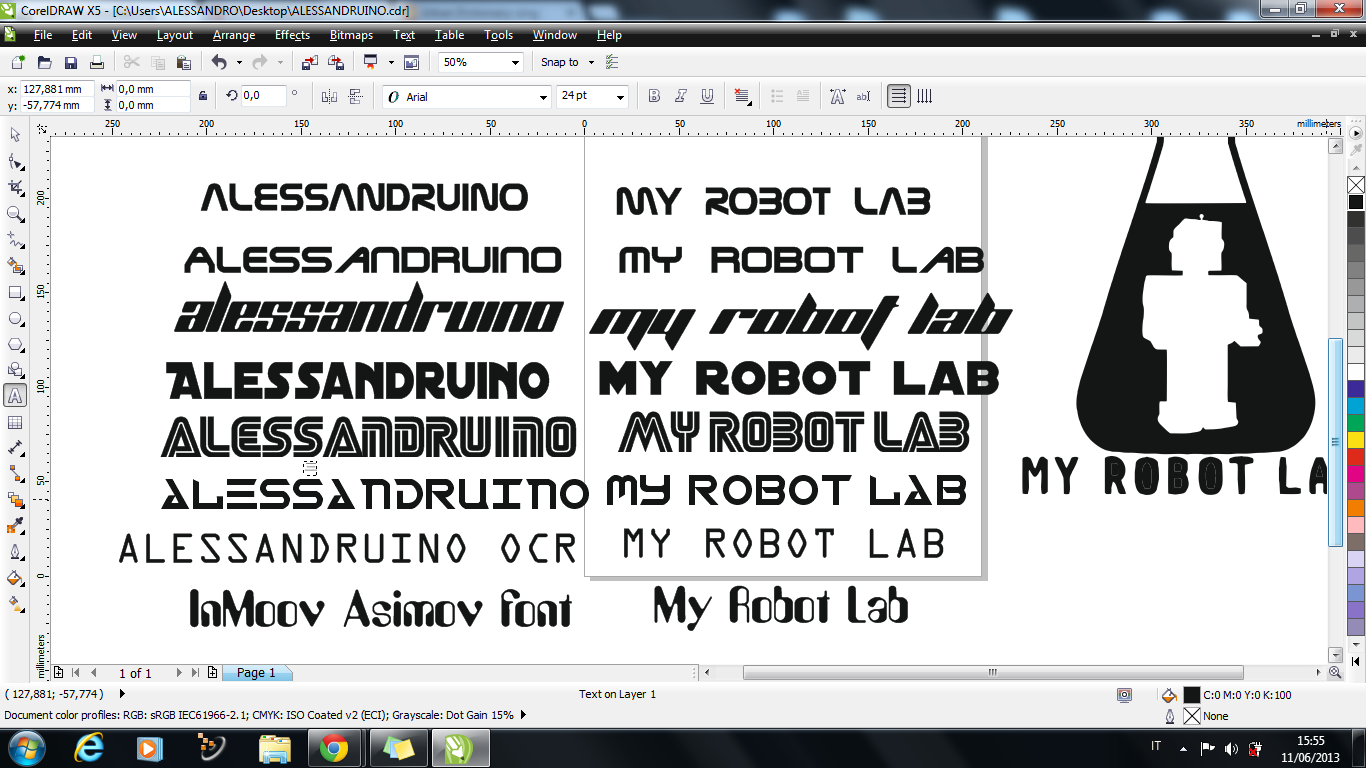This screenshot has height=768, width=1366.
Task: Expand cursor coordinates status arrow
Action: click(122, 693)
